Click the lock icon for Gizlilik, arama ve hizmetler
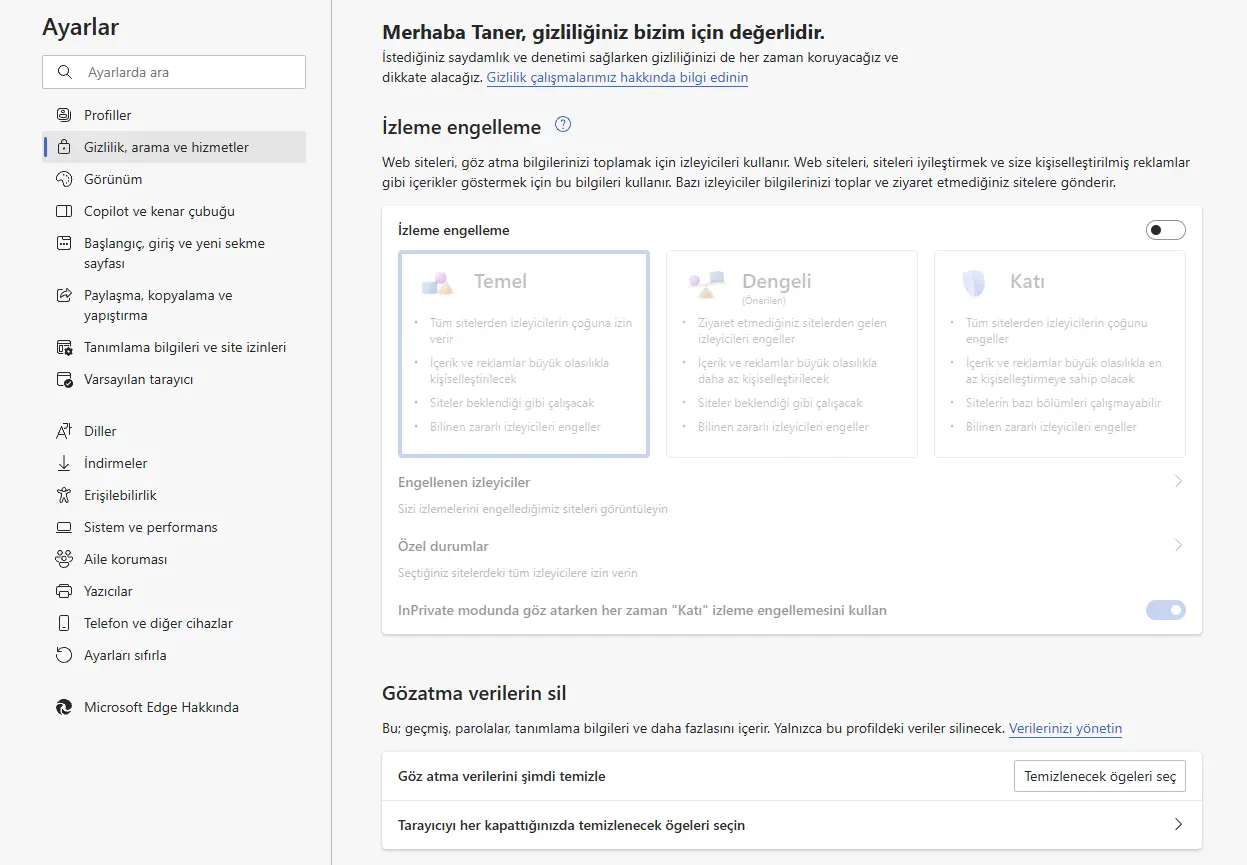This screenshot has width=1247, height=865. (64, 147)
